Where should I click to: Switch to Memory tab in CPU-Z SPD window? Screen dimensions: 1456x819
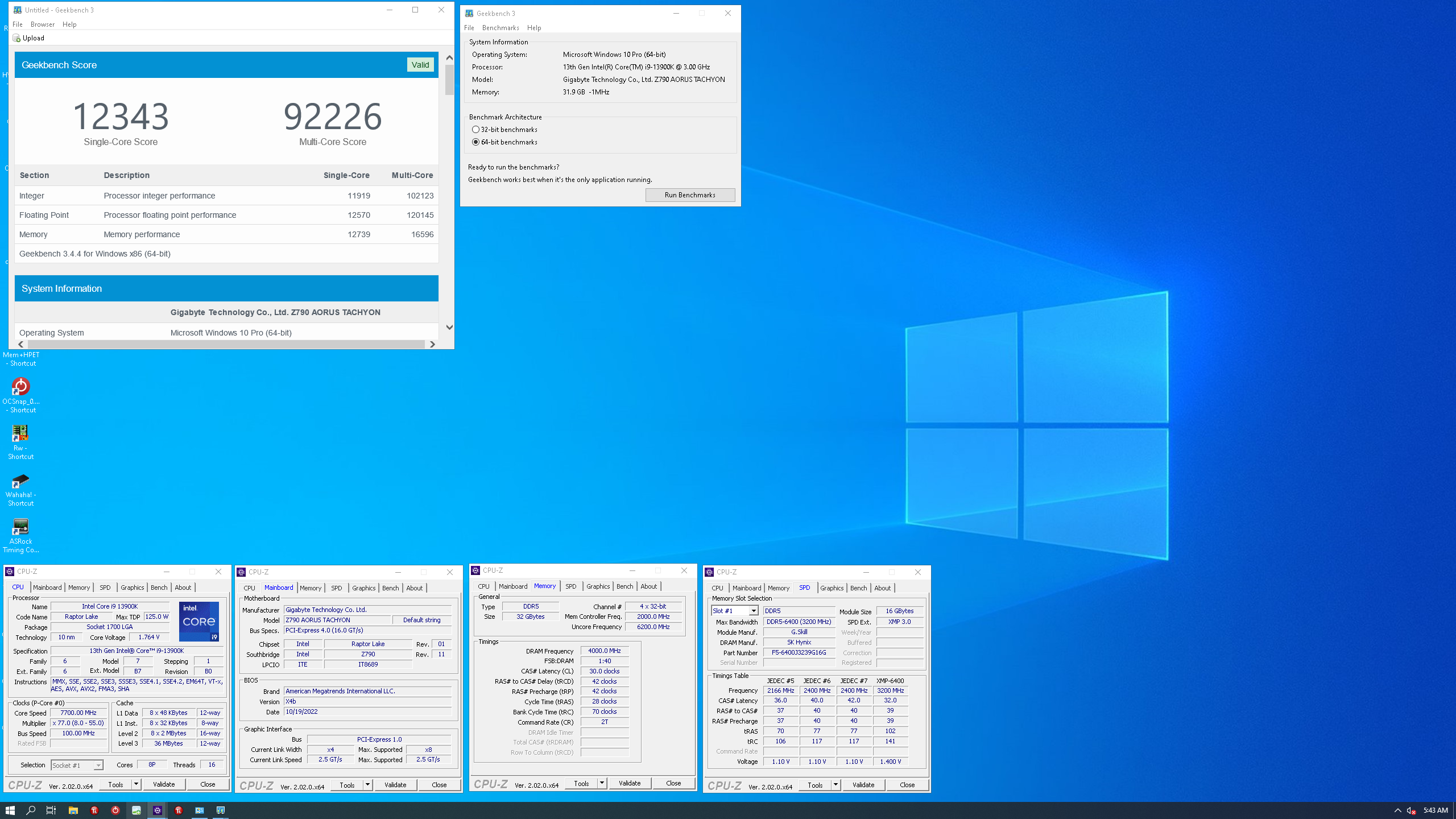tap(778, 588)
